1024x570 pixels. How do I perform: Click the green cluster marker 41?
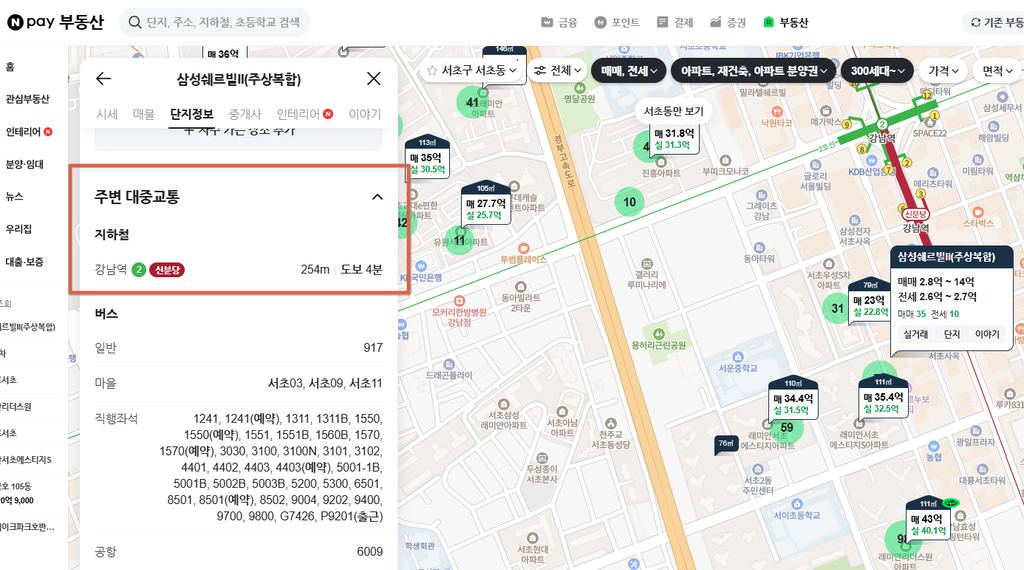pos(472,103)
